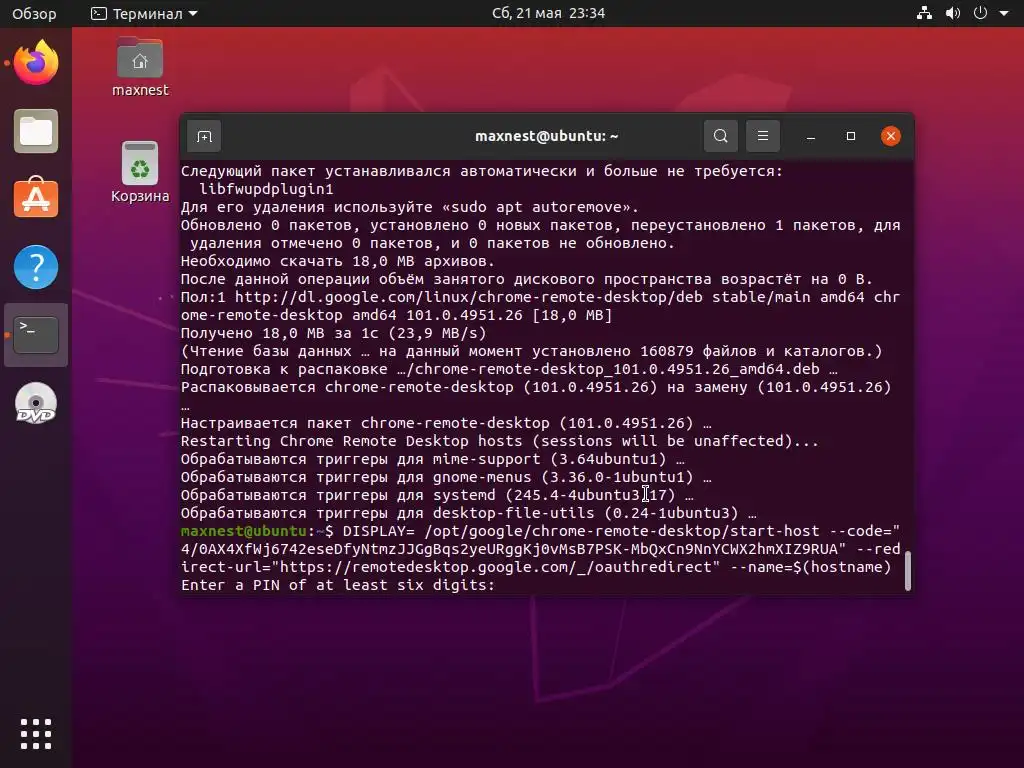The image size is (1024, 768).
Task: Open Firefox from the dock
Action: (x=36, y=63)
